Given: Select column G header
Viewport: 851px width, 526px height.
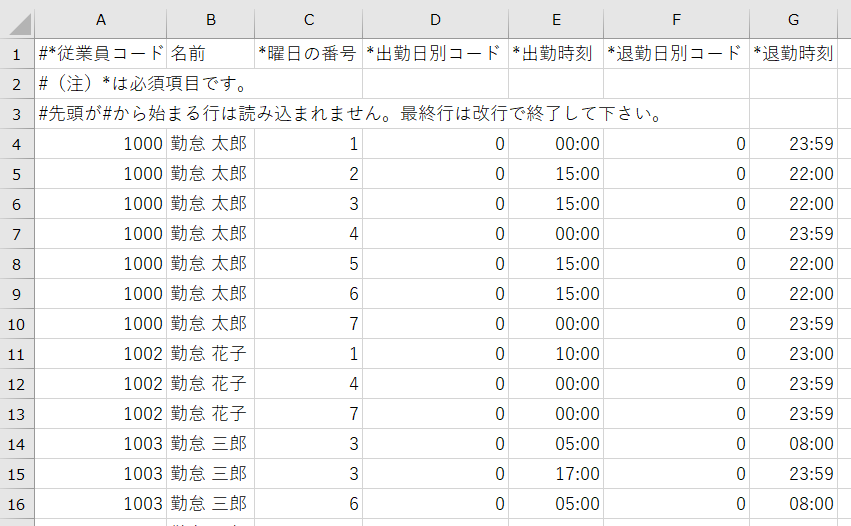Looking at the screenshot, I should click(793, 20).
